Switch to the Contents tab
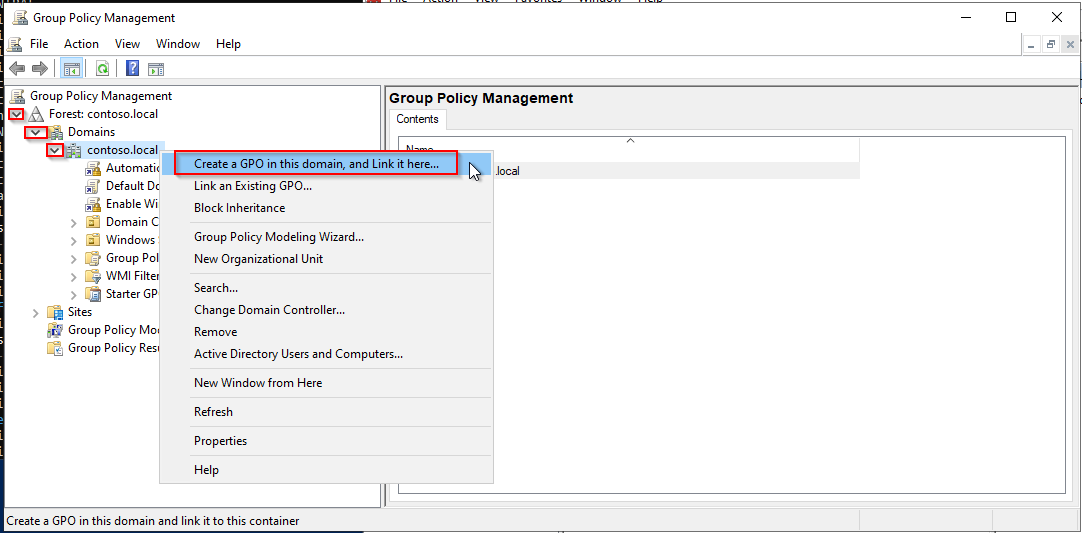This screenshot has height=533, width=1082. 417,119
